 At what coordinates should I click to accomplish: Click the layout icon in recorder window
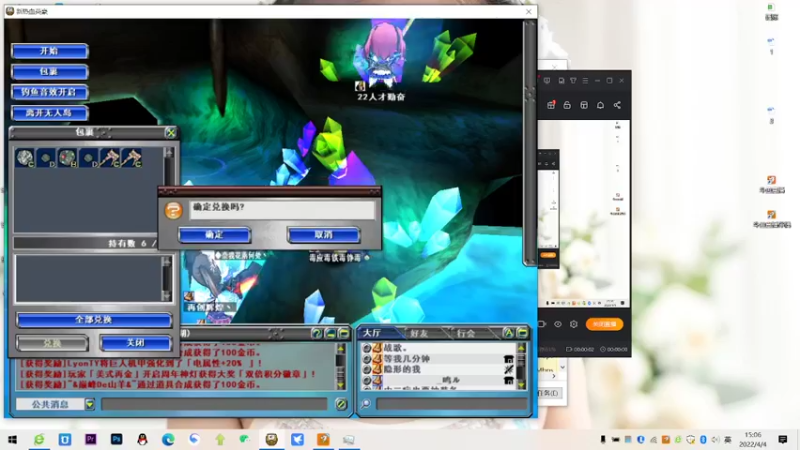coord(584,105)
